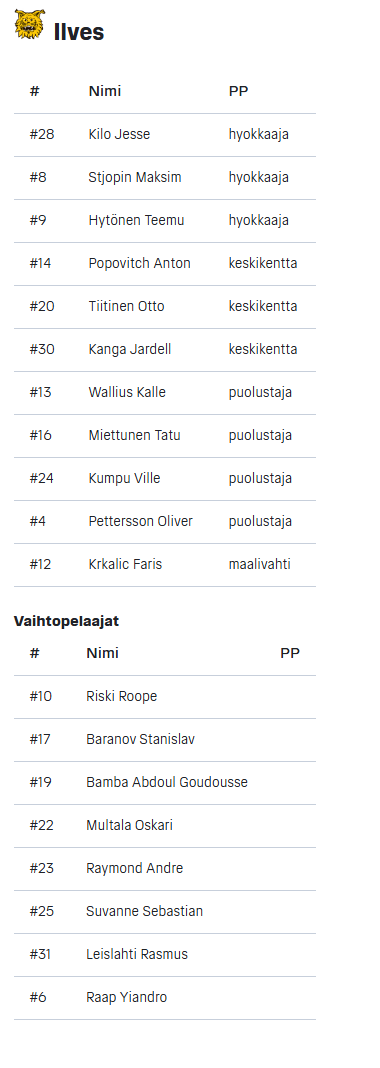Click the Ilves lynx team logo

(29, 25)
